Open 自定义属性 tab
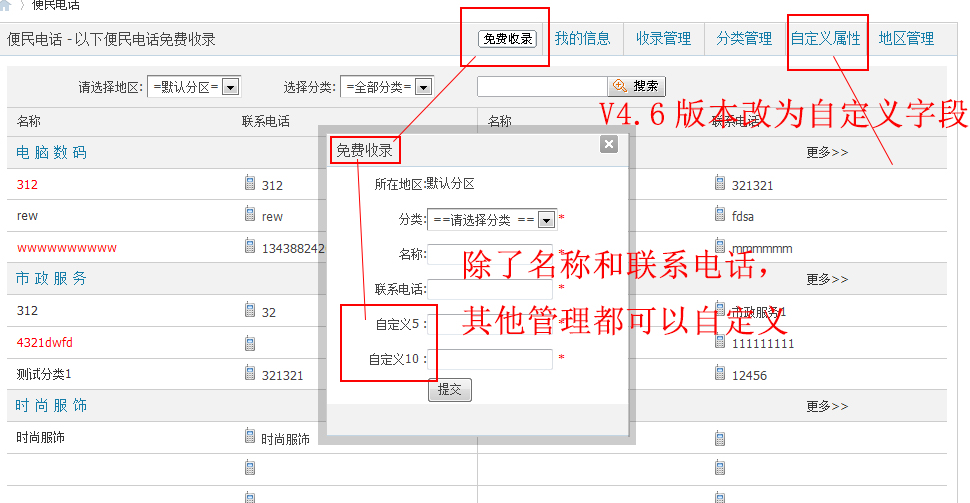Viewport: 970px width, 503px height. 826,38
